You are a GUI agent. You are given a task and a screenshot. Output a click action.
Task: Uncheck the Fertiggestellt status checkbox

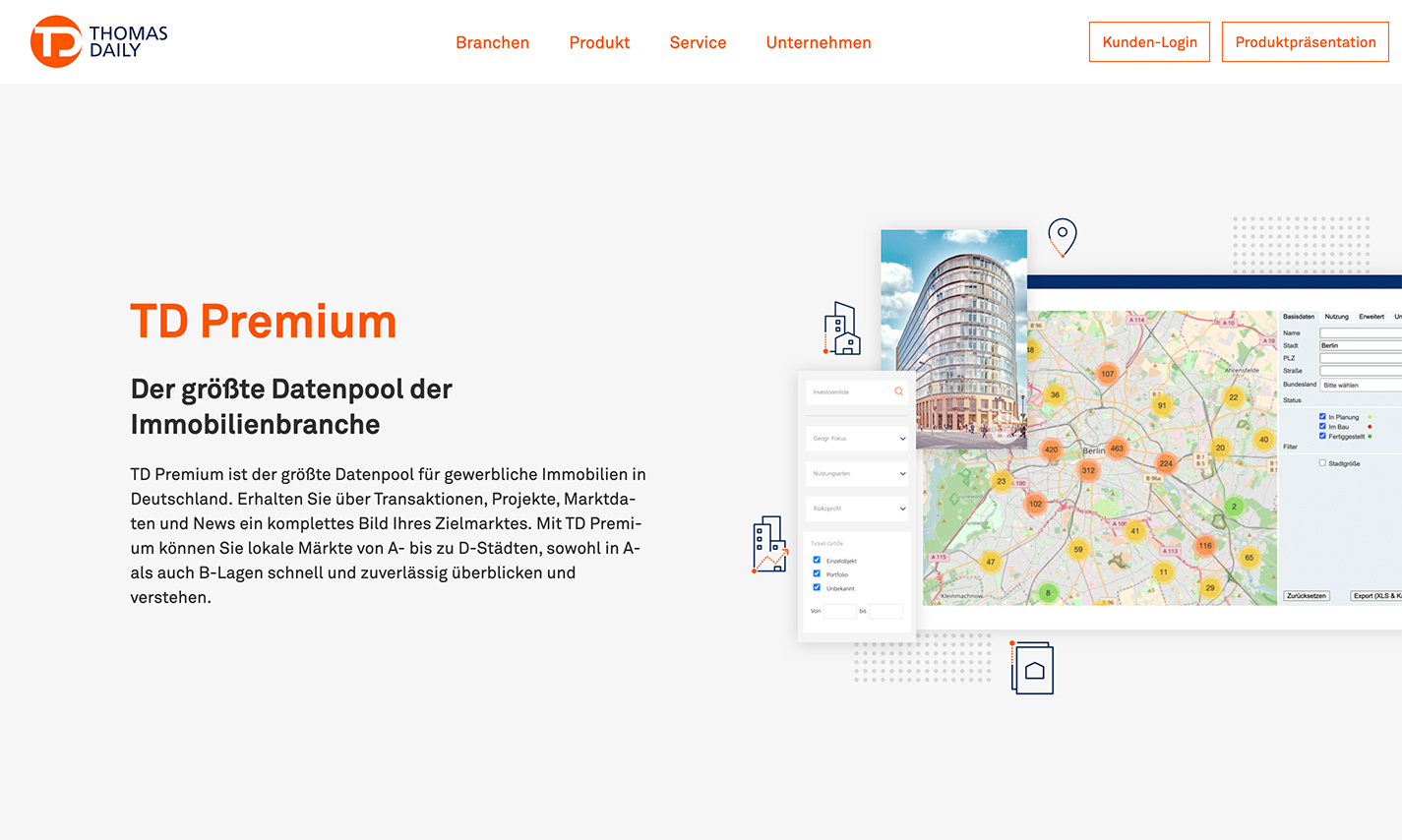1322,436
